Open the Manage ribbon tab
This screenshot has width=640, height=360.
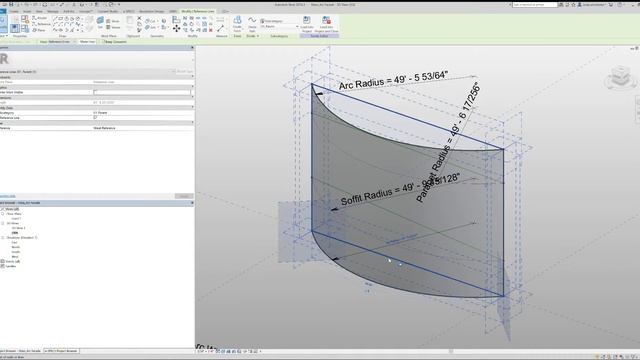click(53, 11)
